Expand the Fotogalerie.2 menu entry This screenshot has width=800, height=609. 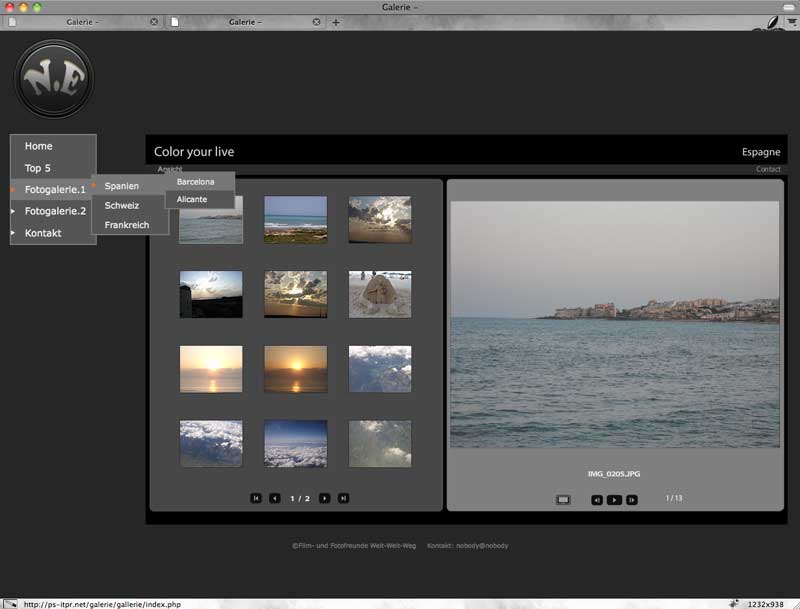coord(55,211)
